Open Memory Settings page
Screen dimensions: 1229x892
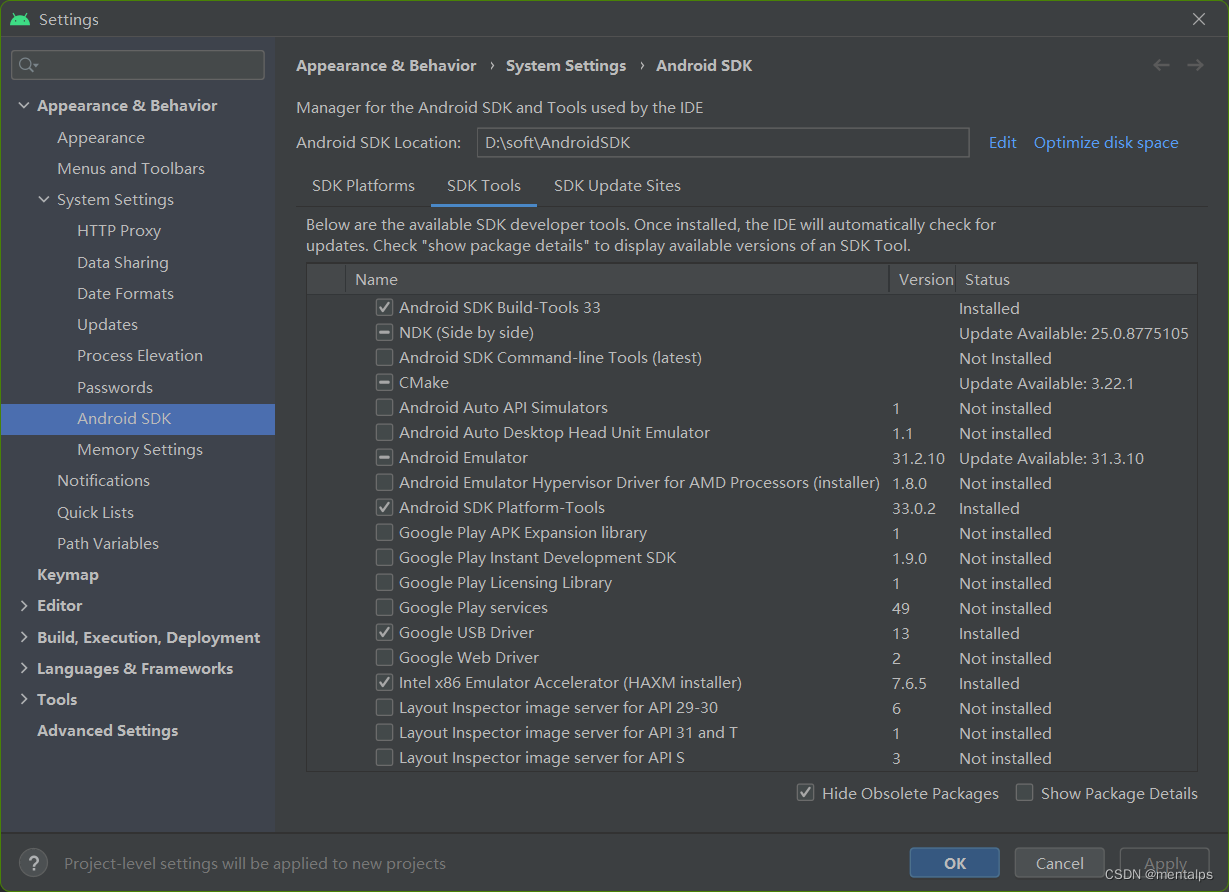coord(138,449)
